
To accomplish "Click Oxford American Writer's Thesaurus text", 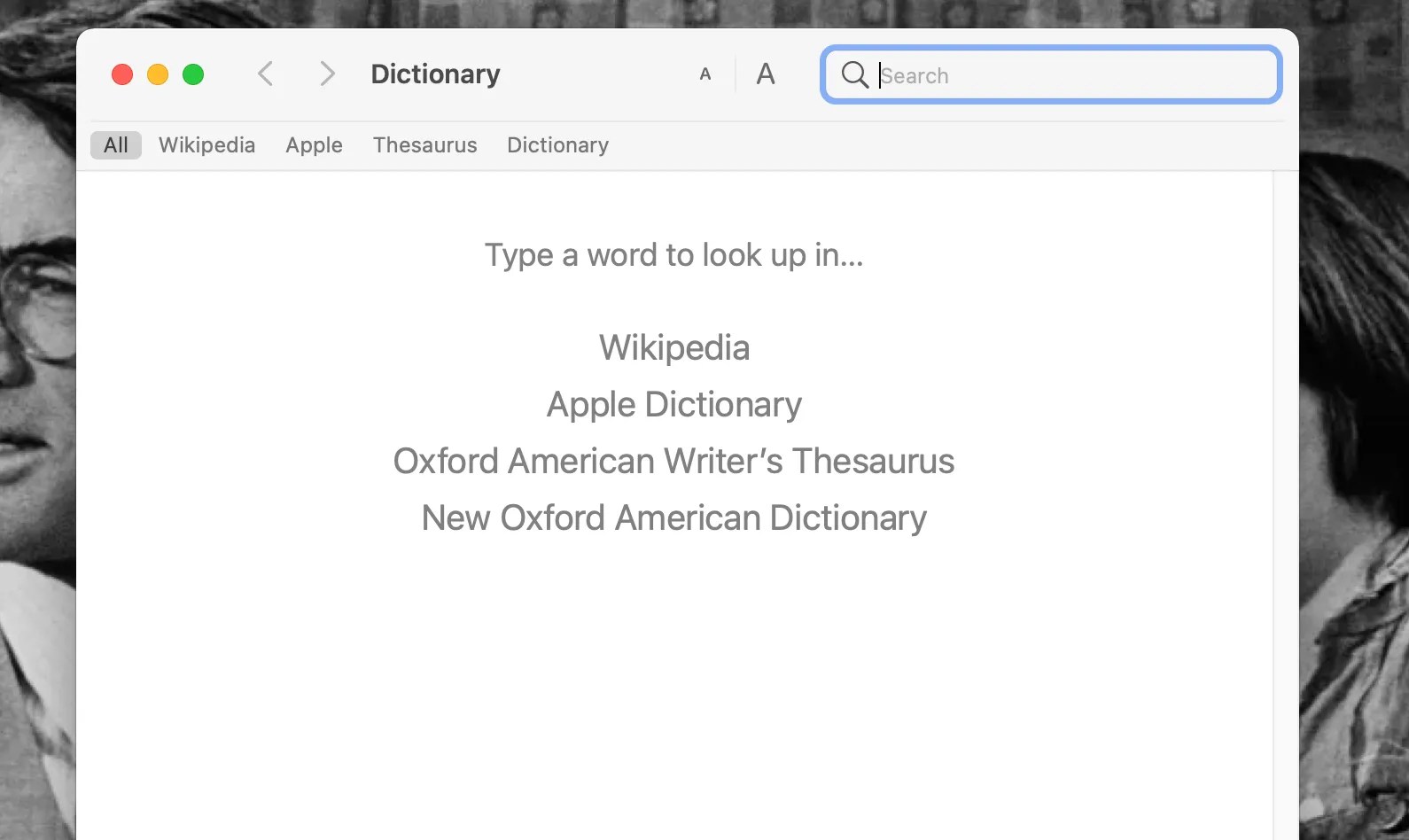I will coord(674,461).
